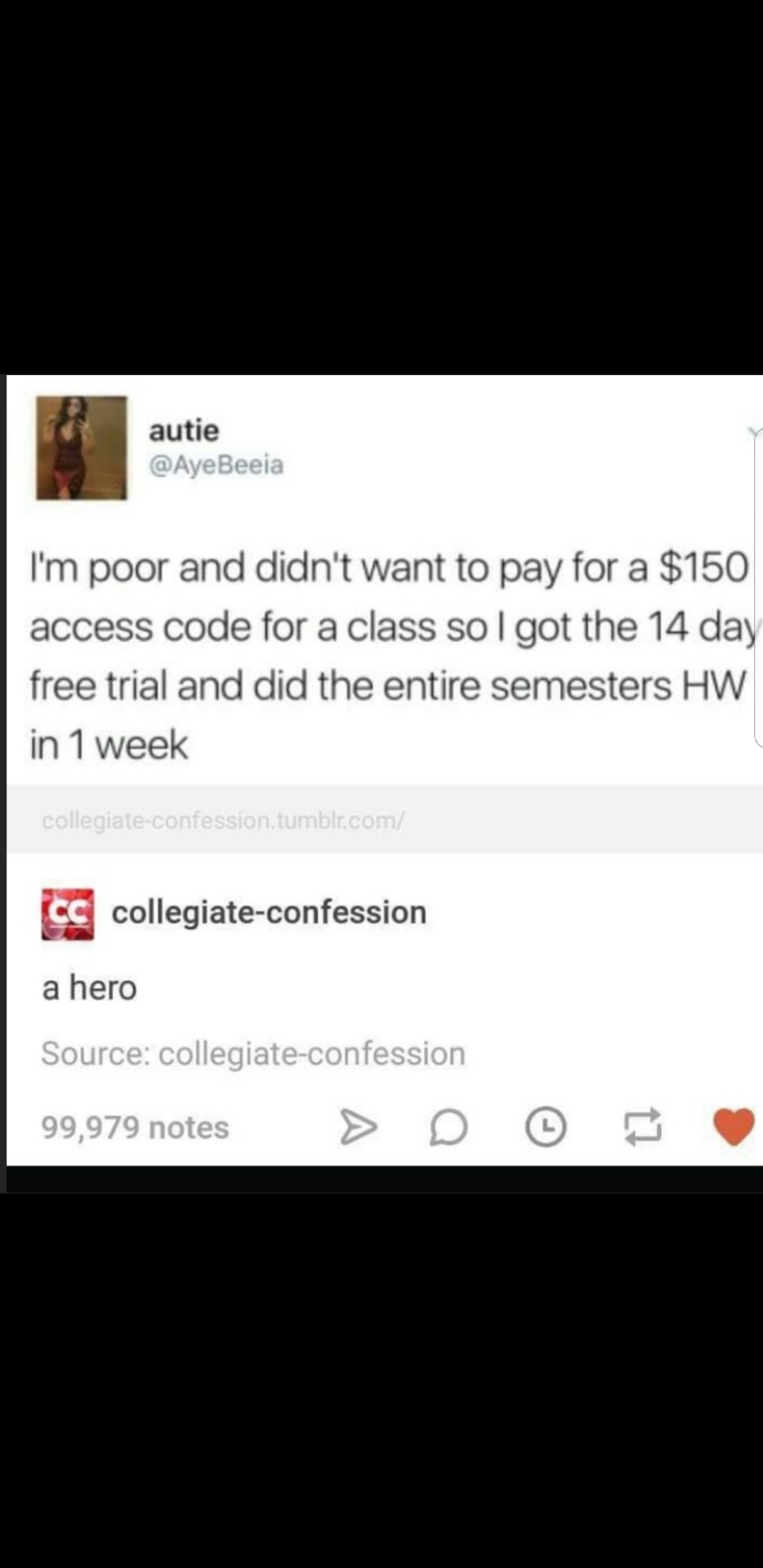763x1568 pixels.
Task: Visit the collegiate-confession username link
Action: (269, 912)
